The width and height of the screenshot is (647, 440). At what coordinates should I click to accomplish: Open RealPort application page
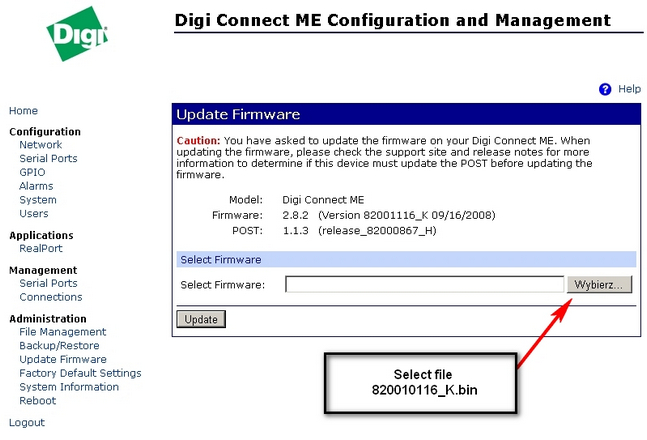tap(40, 248)
